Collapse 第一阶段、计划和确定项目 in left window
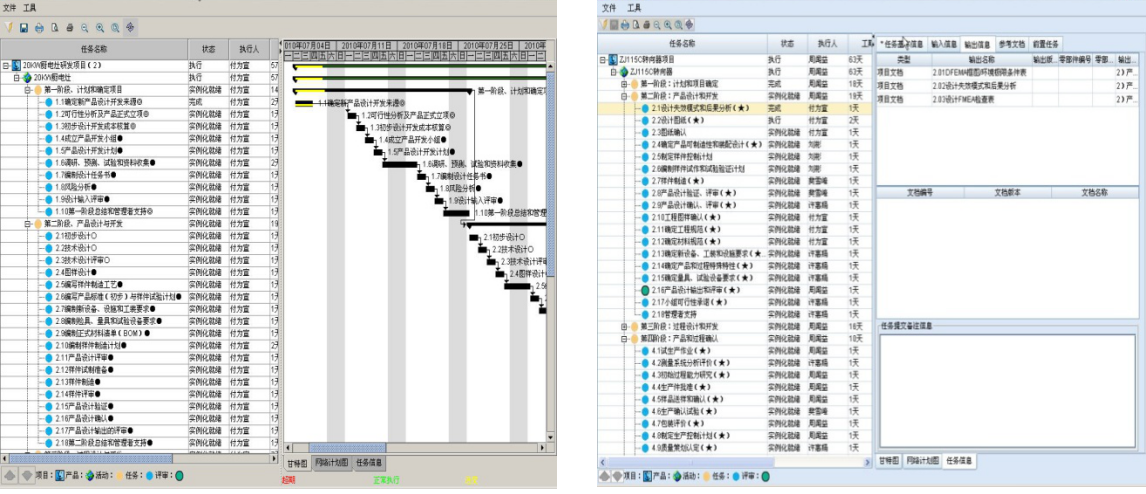 point(28,89)
